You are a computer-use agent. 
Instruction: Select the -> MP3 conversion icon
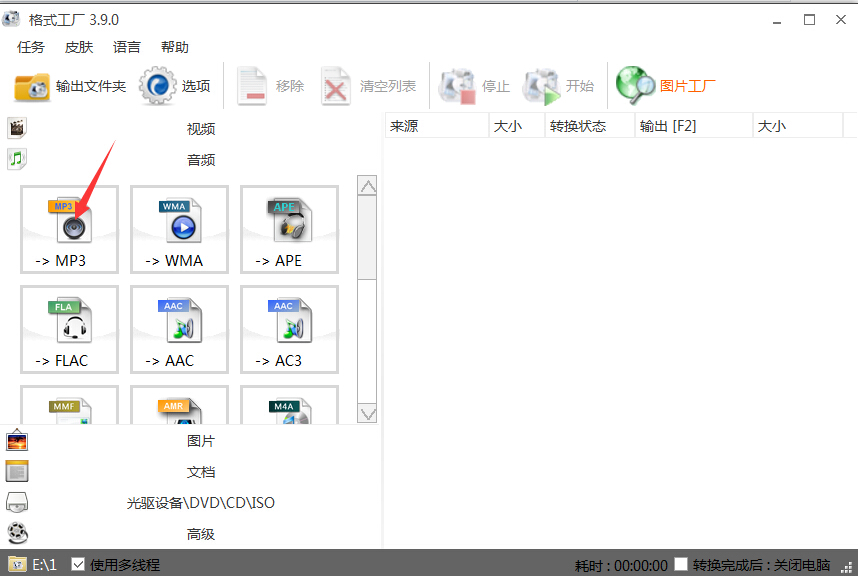point(69,229)
